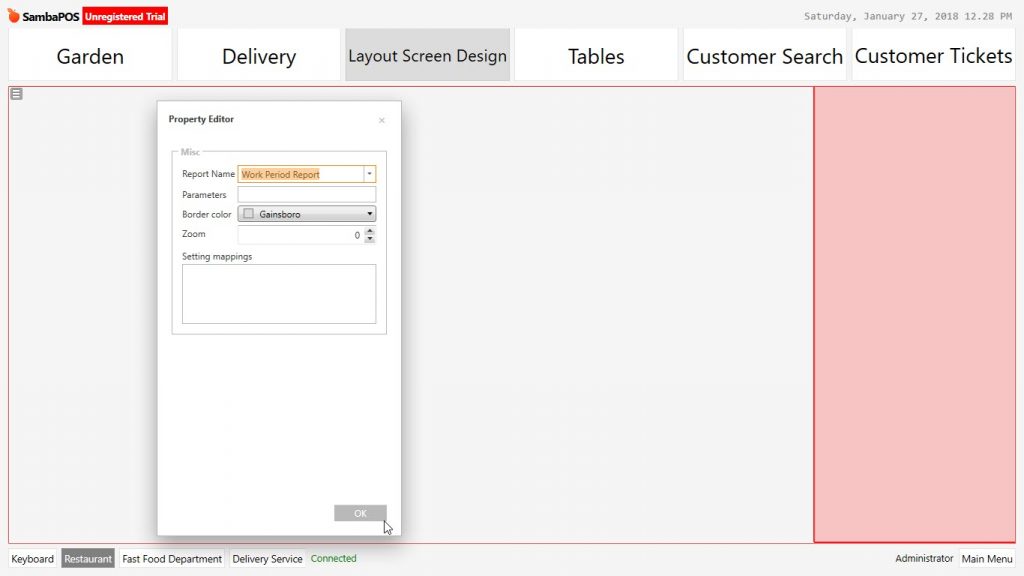This screenshot has height=576, width=1024.
Task: Open the Main Menu
Action: click(987, 558)
